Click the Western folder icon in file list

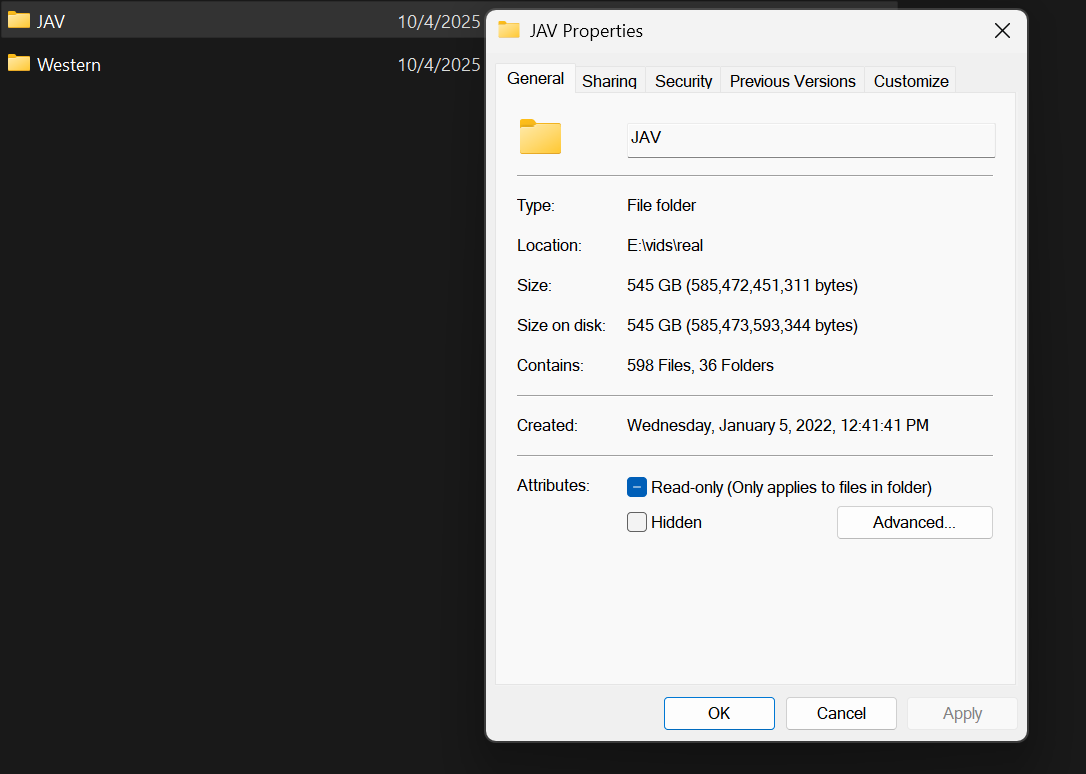tap(19, 64)
